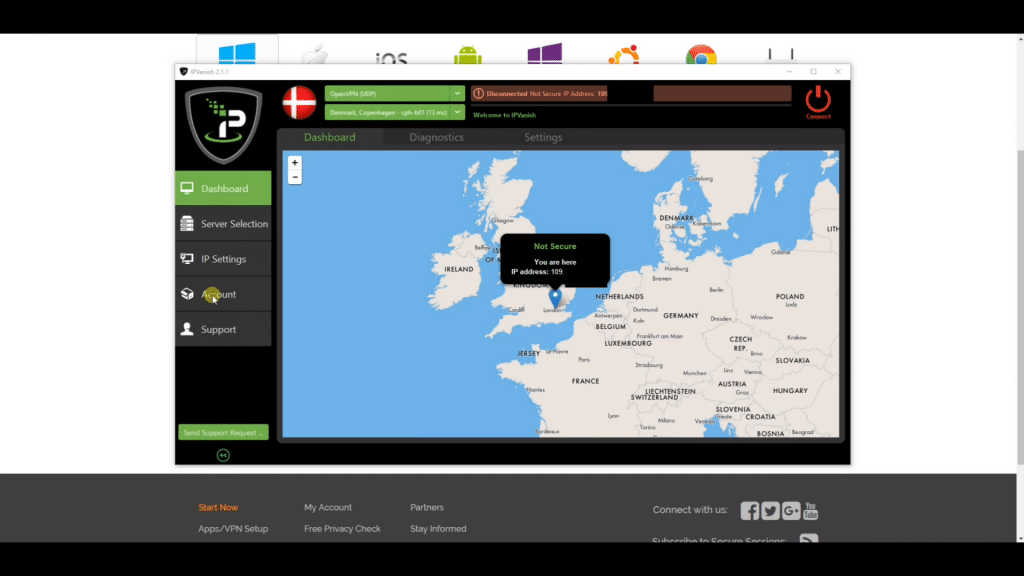This screenshot has width=1024, height=576.
Task: Open the Facebook page from the footer
Action: pos(750,511)
